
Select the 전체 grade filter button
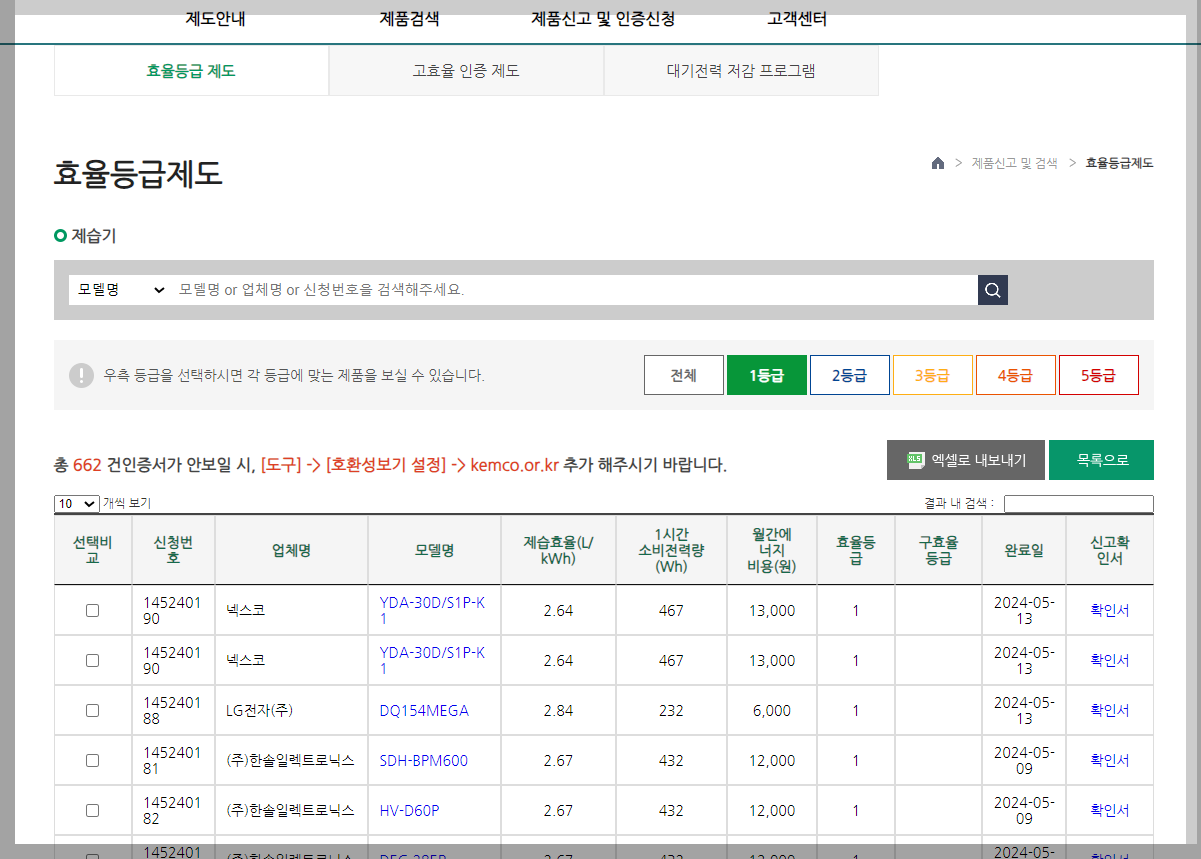(x=684, y=375)
